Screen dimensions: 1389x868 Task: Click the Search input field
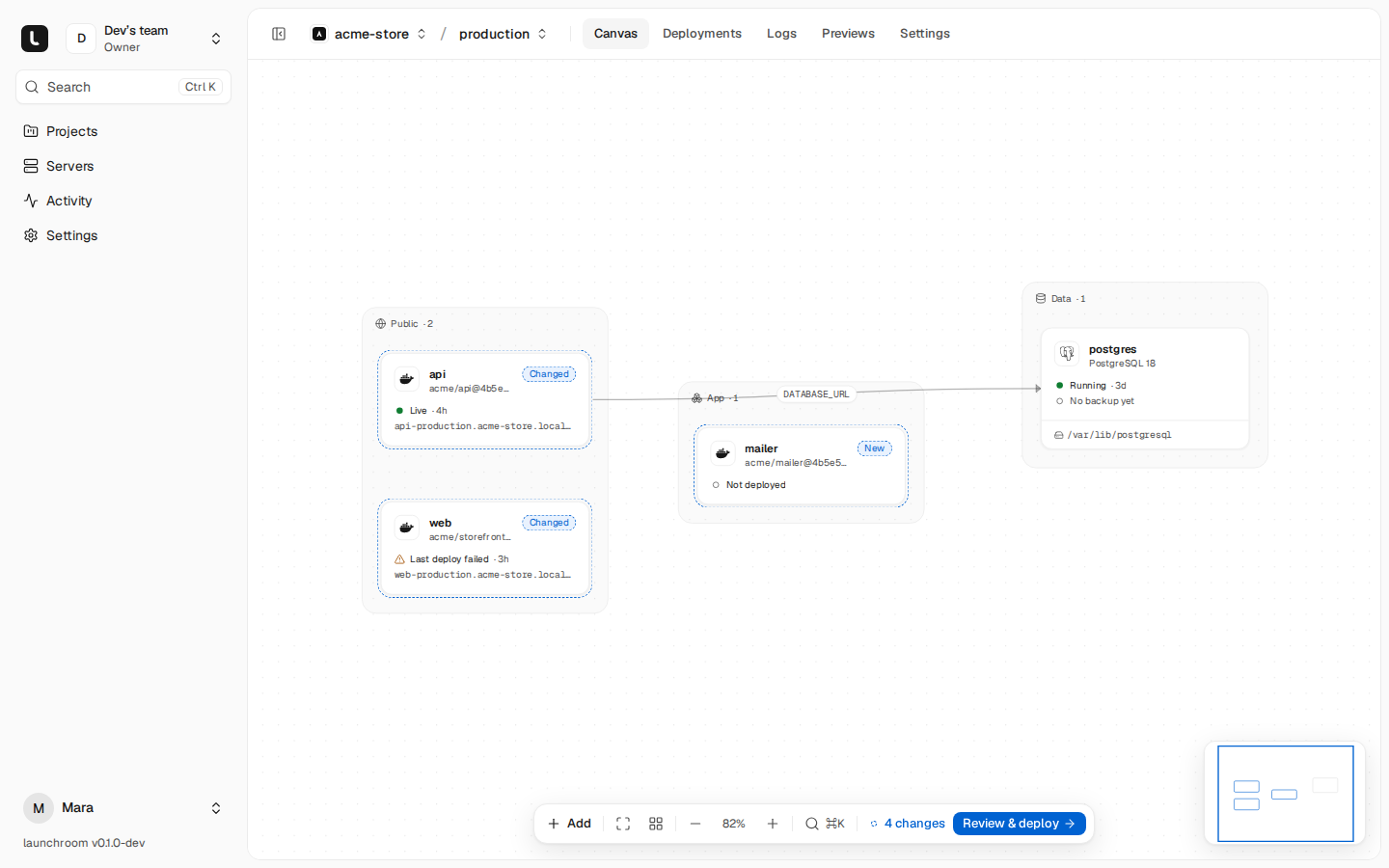[123, 87]
